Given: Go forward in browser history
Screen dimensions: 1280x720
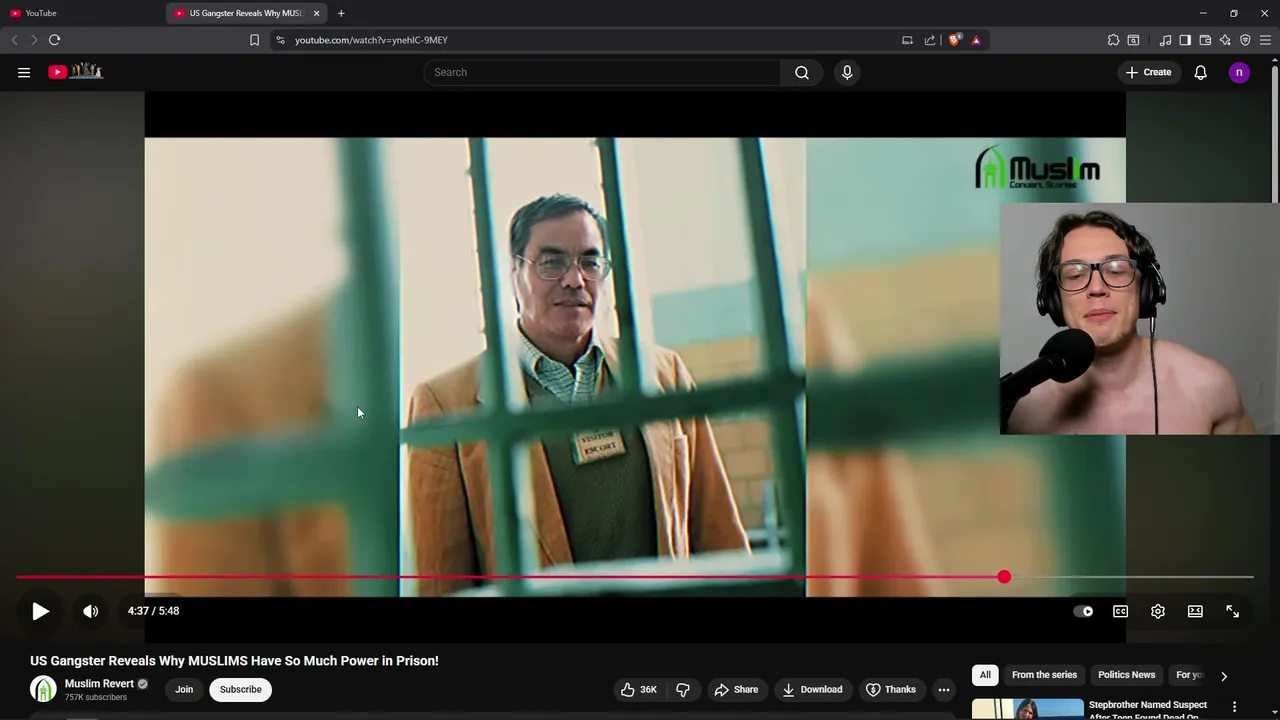Looking at the screenshot, I should 33,40.
